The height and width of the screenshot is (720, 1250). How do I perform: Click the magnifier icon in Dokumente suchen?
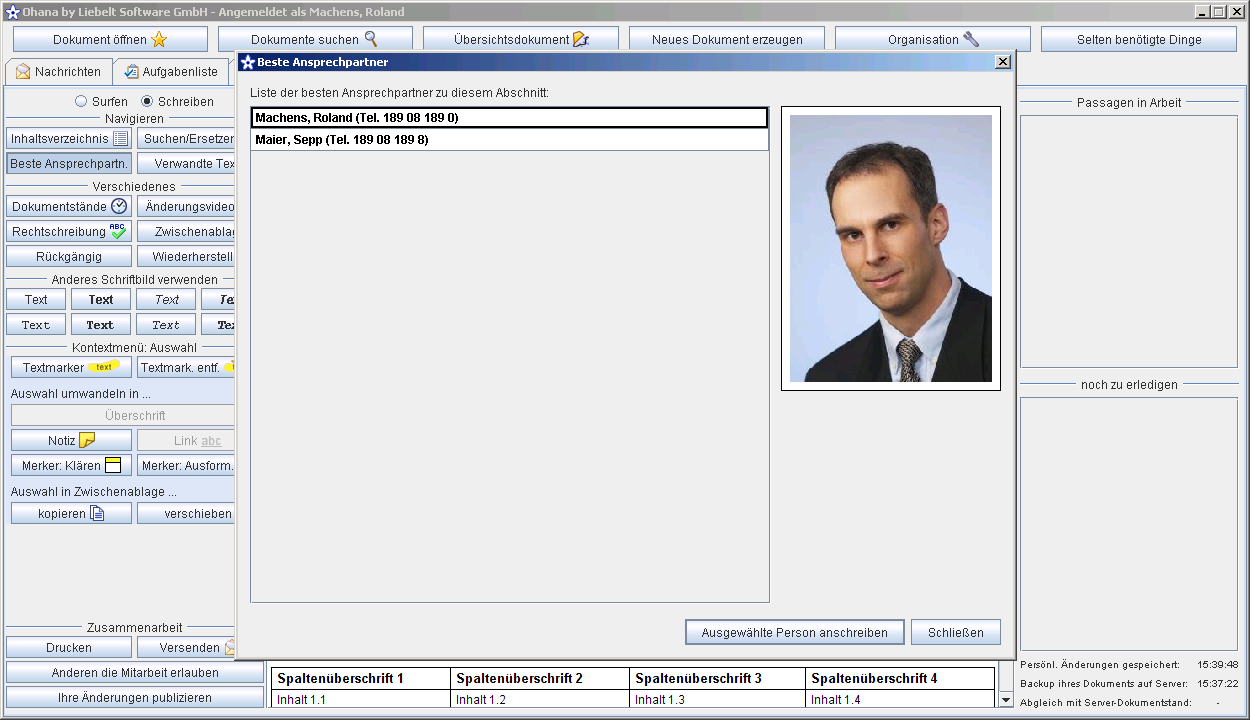[x=371, y=40]
